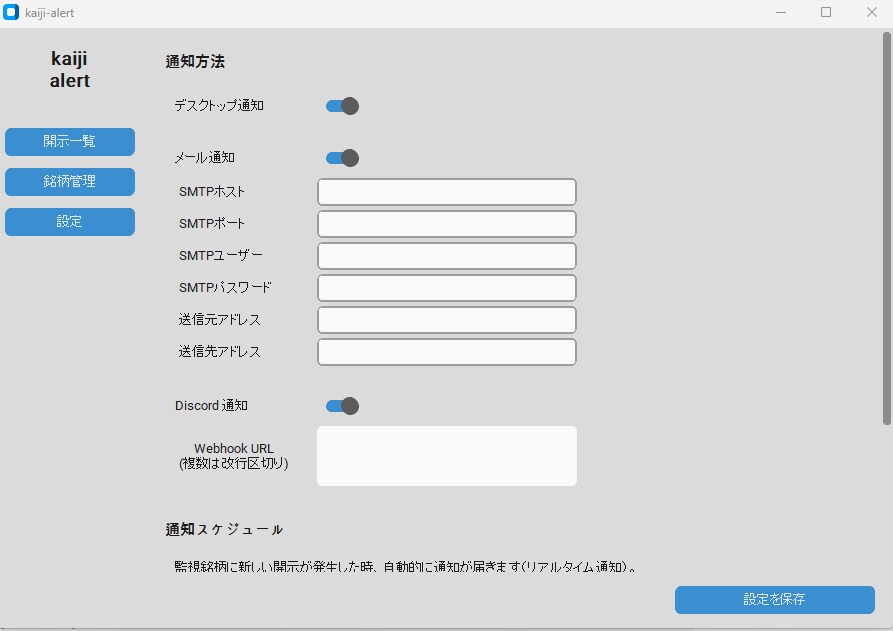Focus the SMTPホスト input field
This screenshot has width=893, height=631.
pyautogui.click(x=446, y=192)
